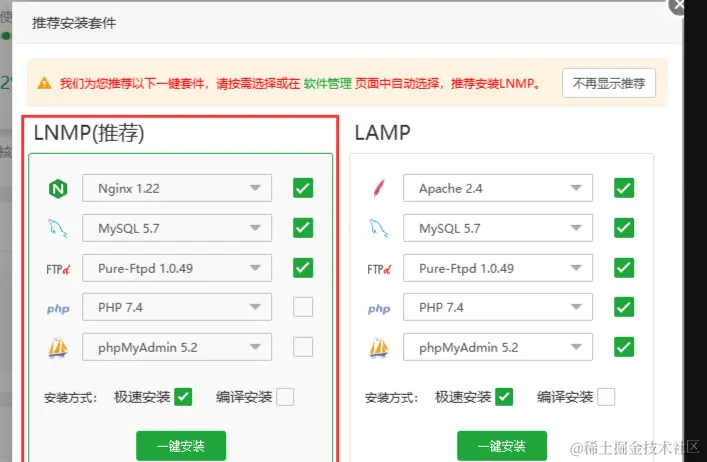Click the FTPd icon in LAMP panel
The height and width of the screenshot is (462, 707).
point(379,269)
